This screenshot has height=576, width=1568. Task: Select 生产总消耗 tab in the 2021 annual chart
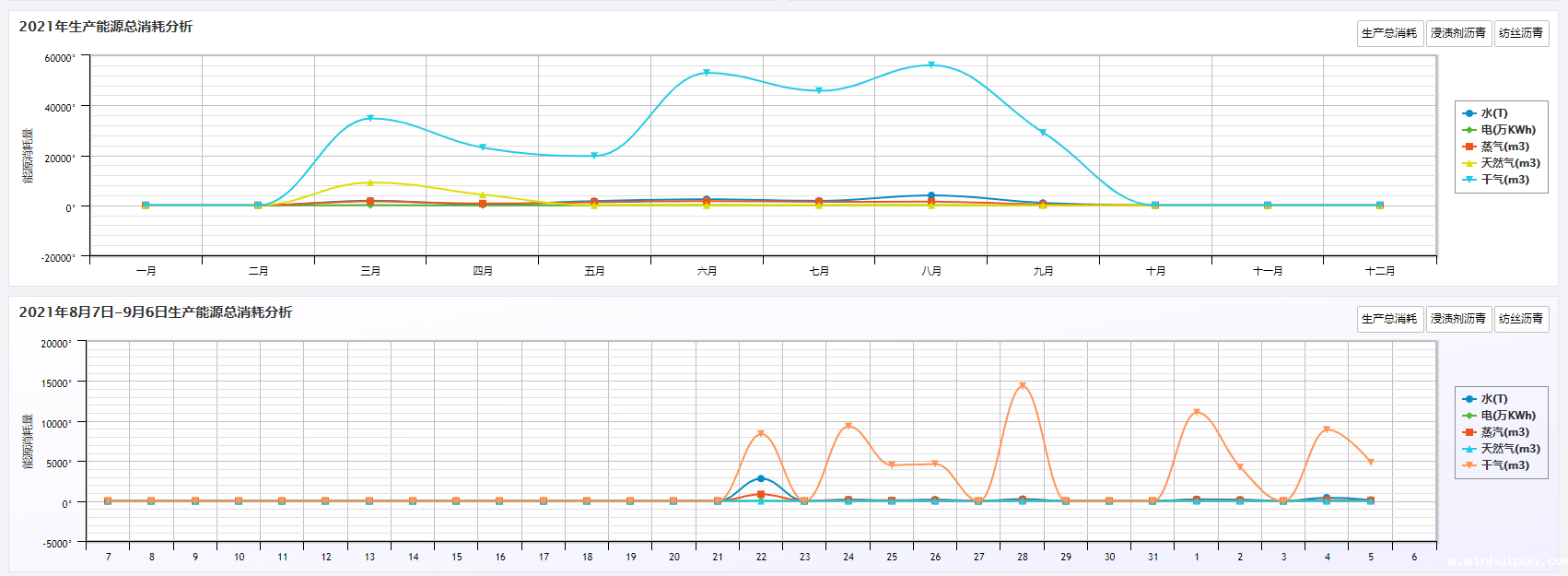1389,33
